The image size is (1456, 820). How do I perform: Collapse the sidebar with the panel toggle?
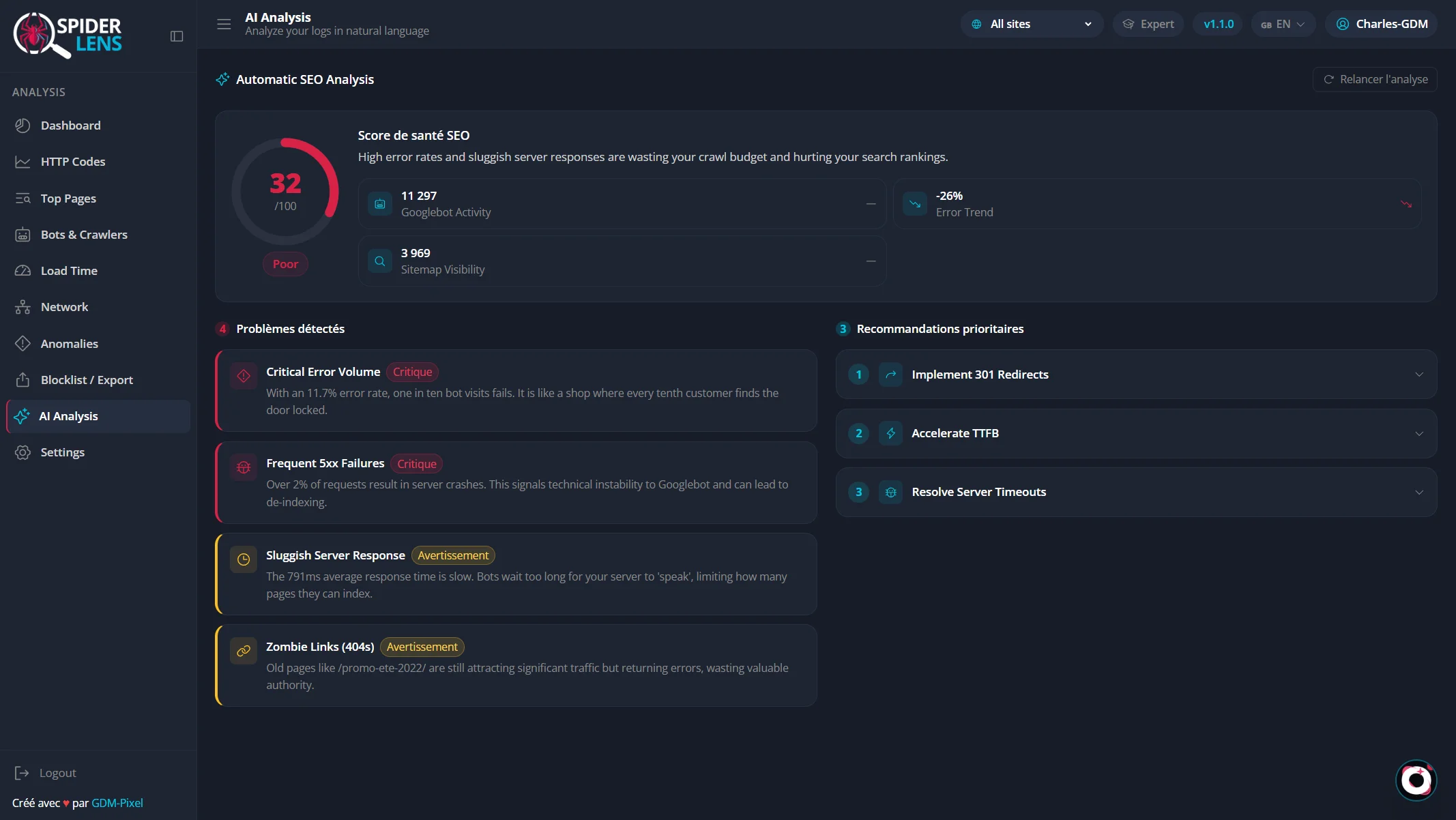click(x=177, y=35)
